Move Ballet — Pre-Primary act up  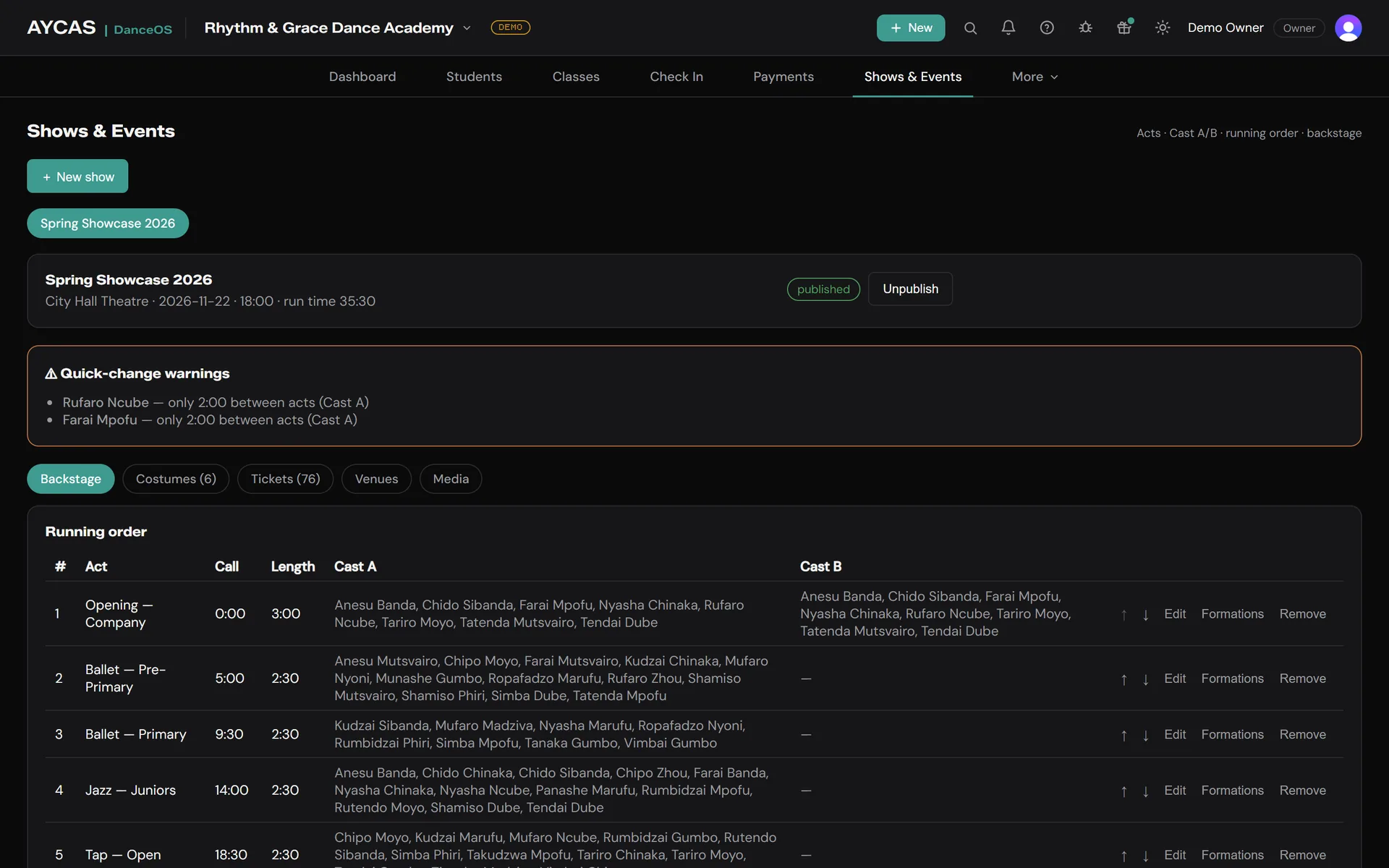tap(1123, 679)
